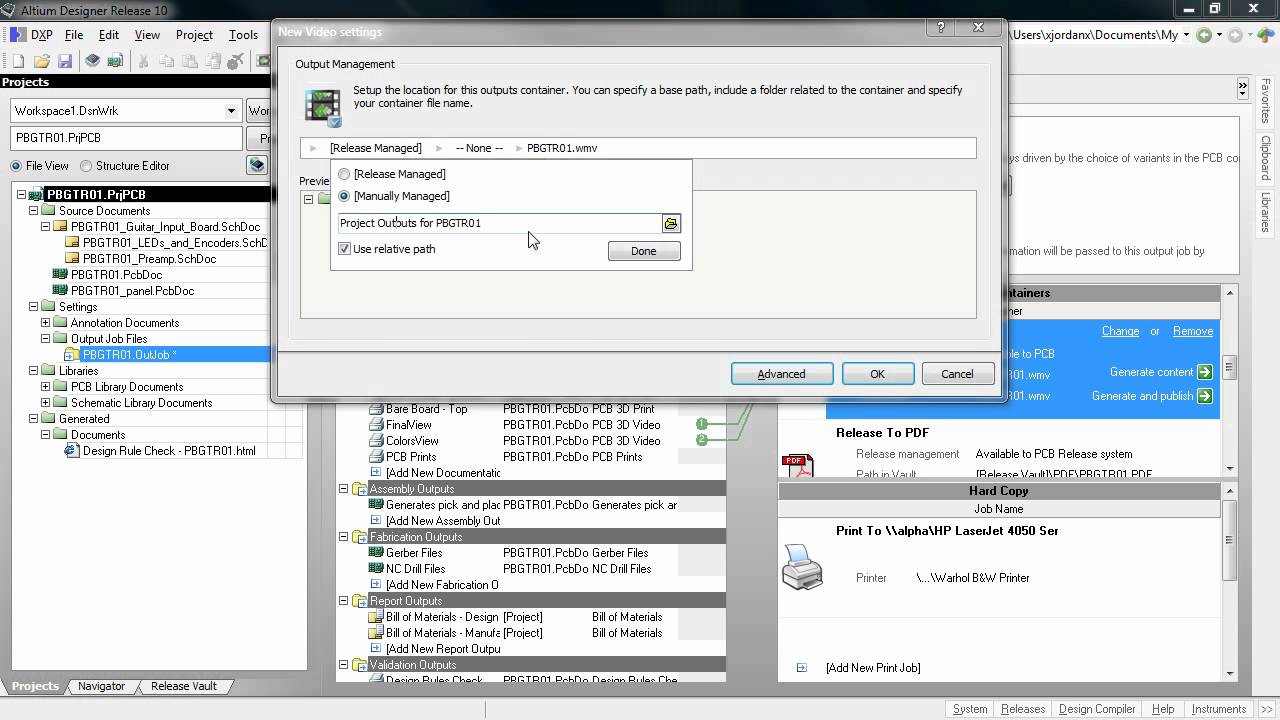
Task: Click the Remove link in containers panel
Action: point(1193,331)
